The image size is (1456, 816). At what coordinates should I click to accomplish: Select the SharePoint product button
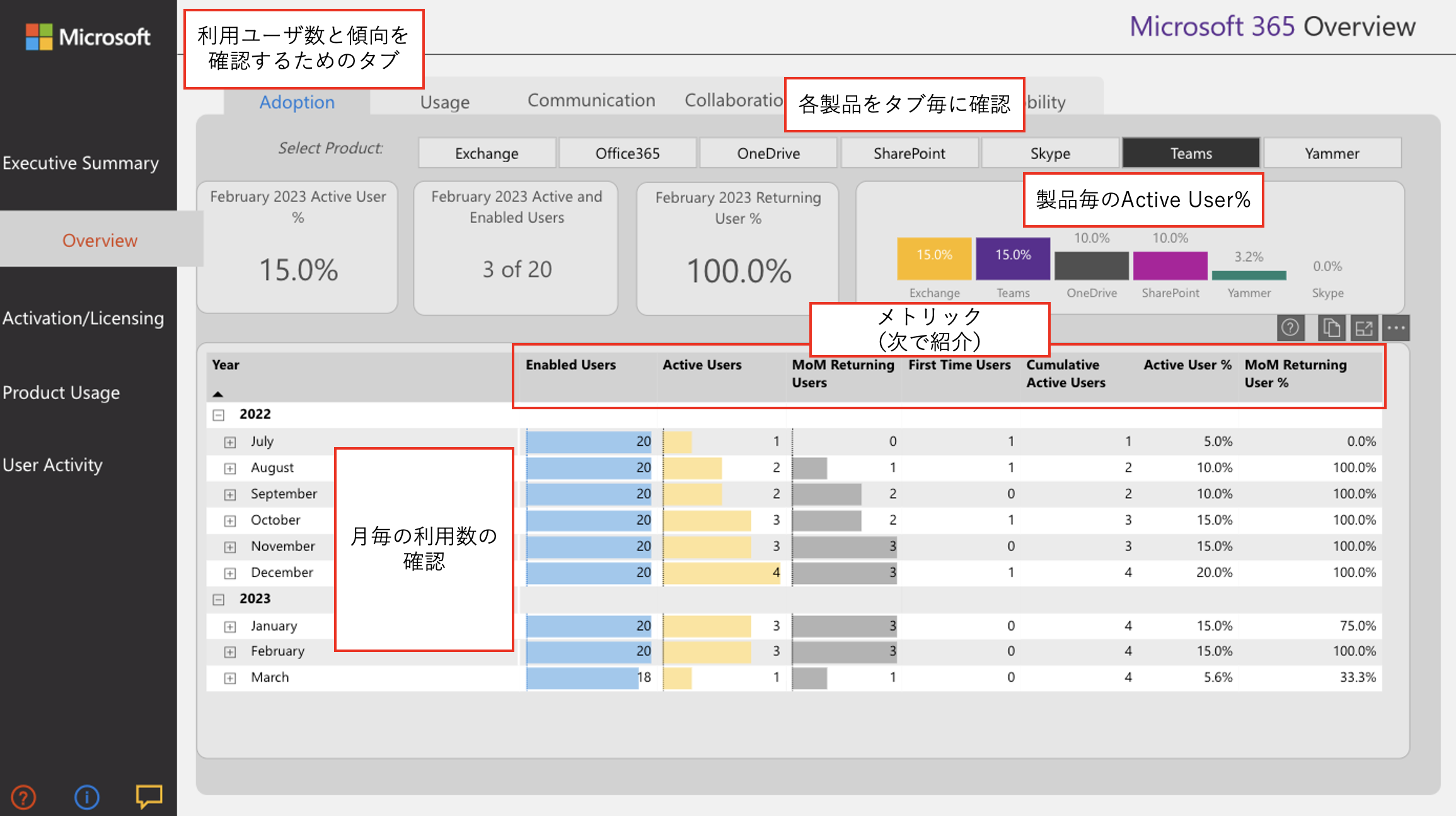pyautogui.click(x=909, y=153)
